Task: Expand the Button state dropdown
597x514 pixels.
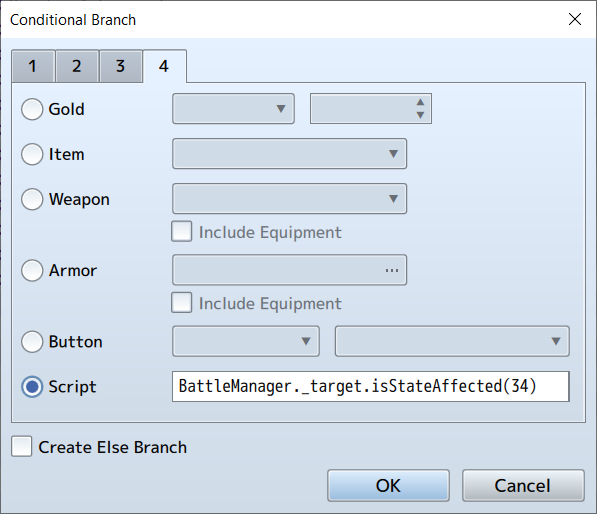Action: [x=452, y=341]
